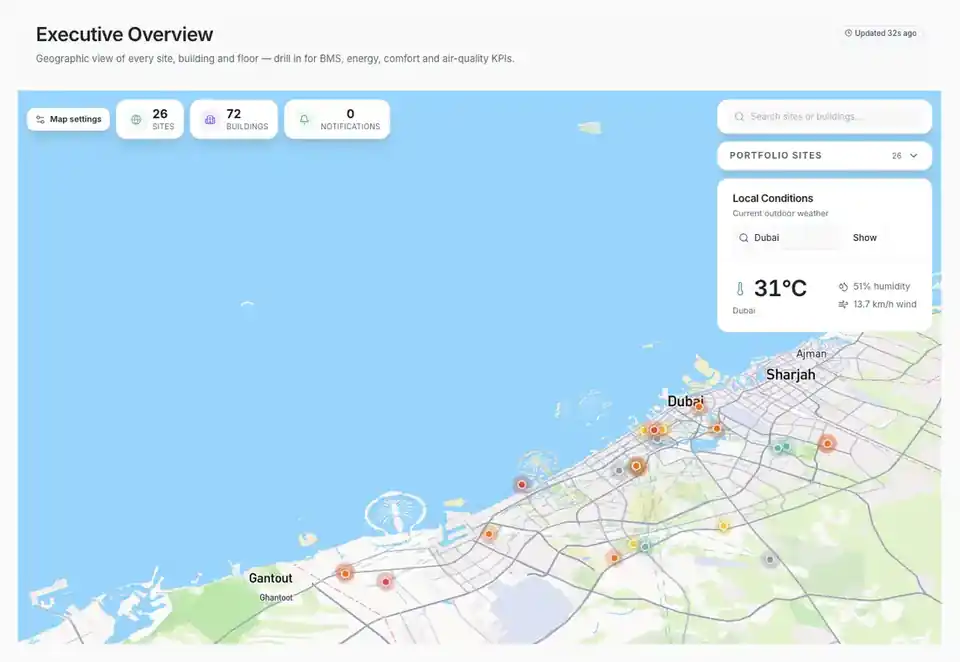
Task: Click the Ajman map label
Action: pos(811,354)
